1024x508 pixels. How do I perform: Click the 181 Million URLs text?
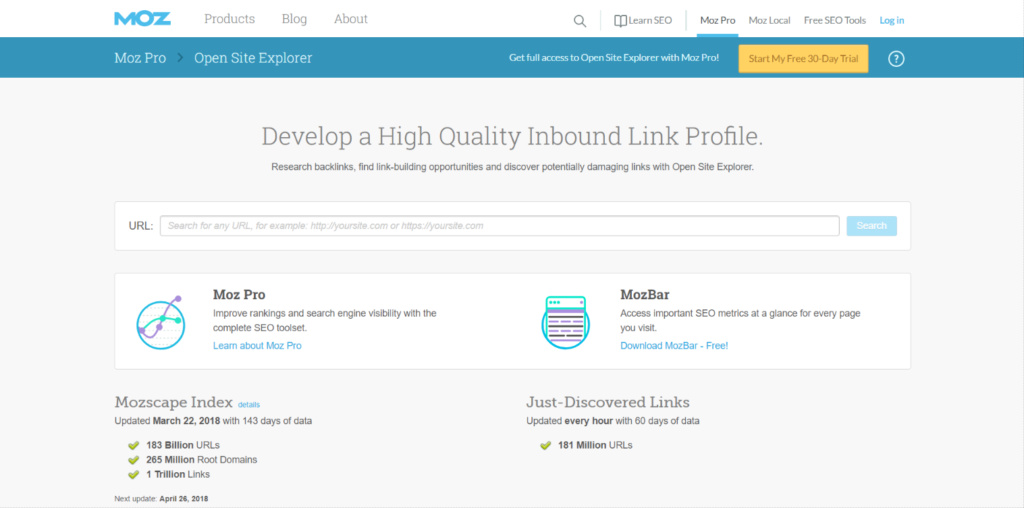pyautogui.click(x=595, y=445)
